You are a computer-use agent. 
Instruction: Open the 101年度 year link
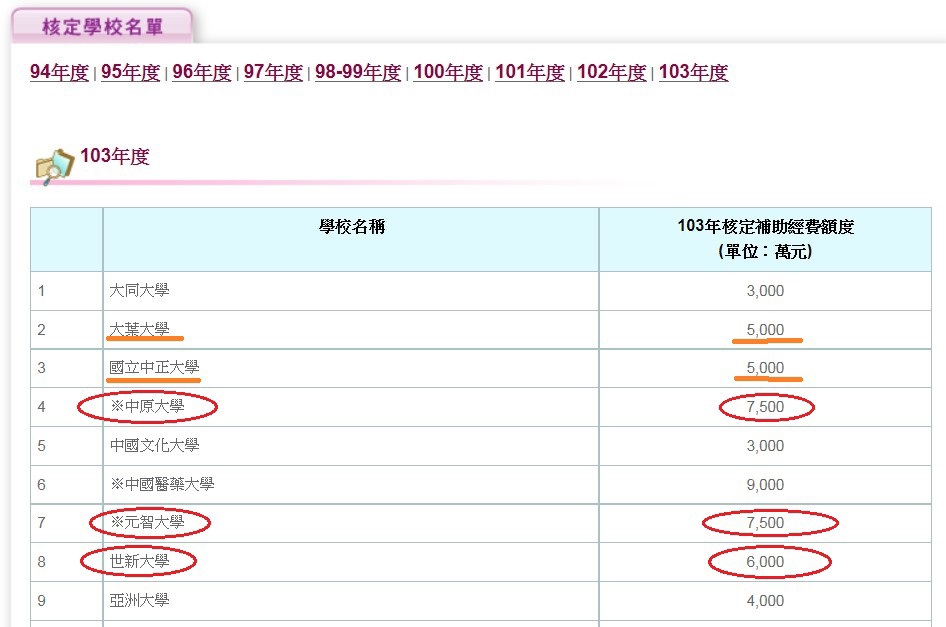(530, 72)
